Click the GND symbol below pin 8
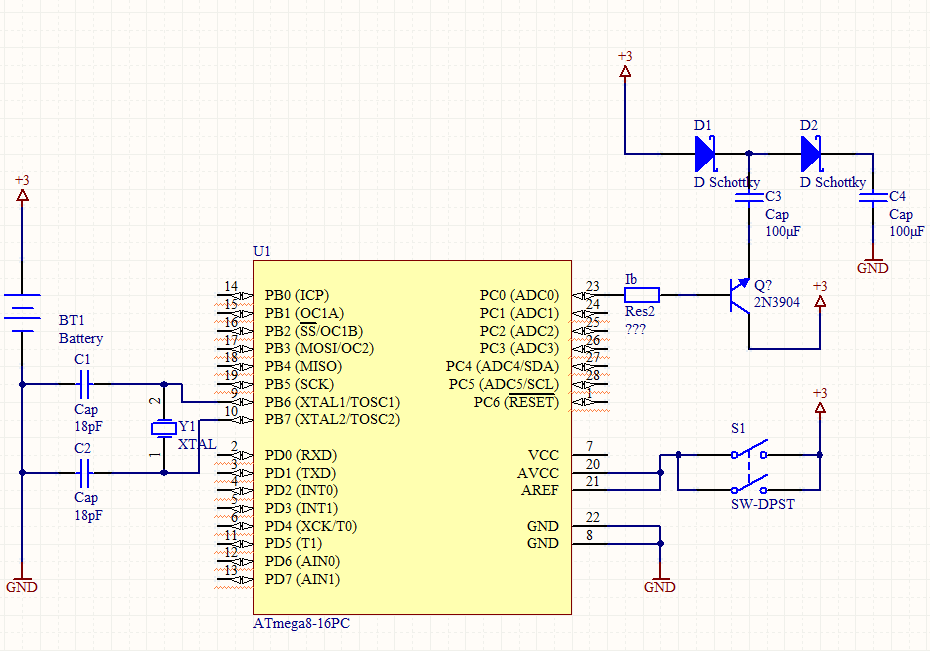930x652 pixels. [660, 584]
